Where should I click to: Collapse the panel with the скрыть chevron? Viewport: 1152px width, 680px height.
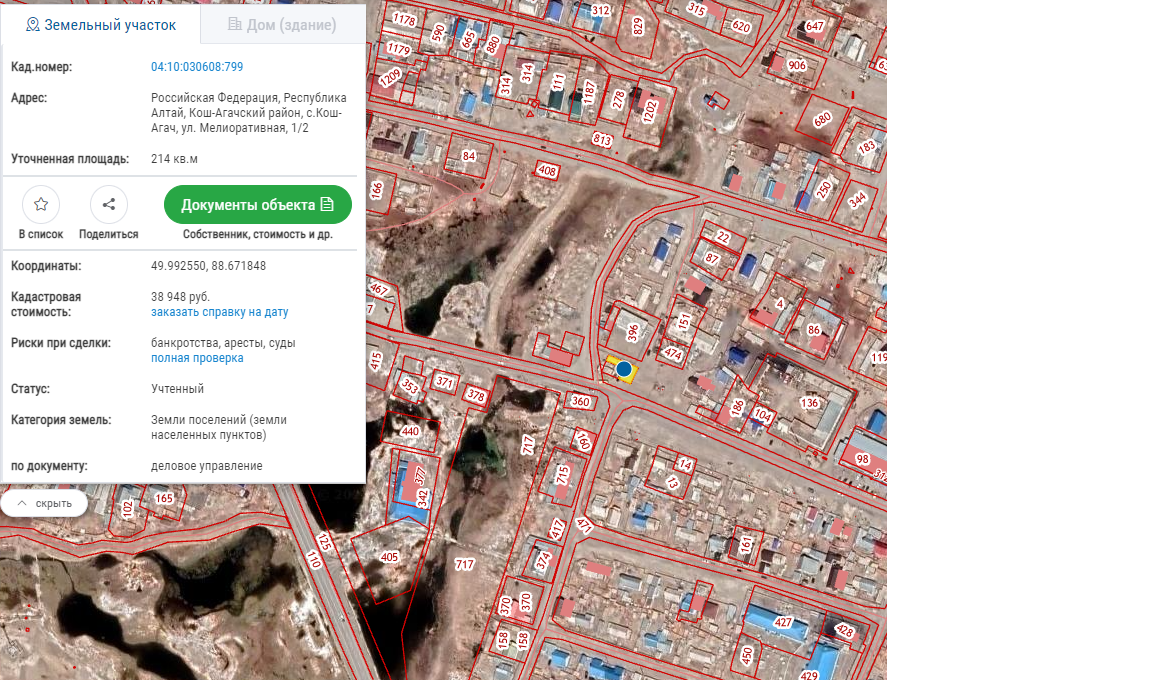(44, 503)
